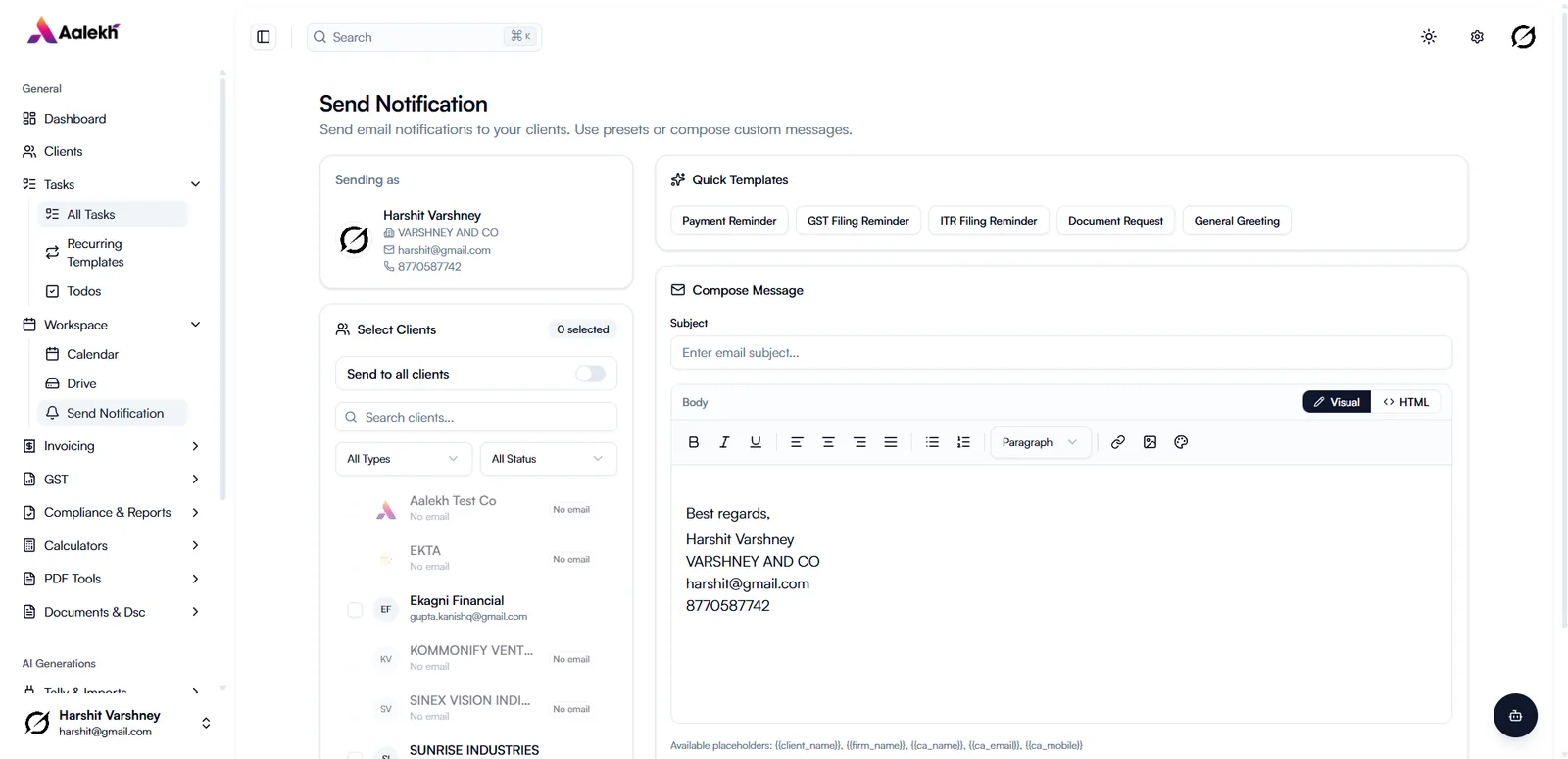Insert an image into the message

point(1150,442)
